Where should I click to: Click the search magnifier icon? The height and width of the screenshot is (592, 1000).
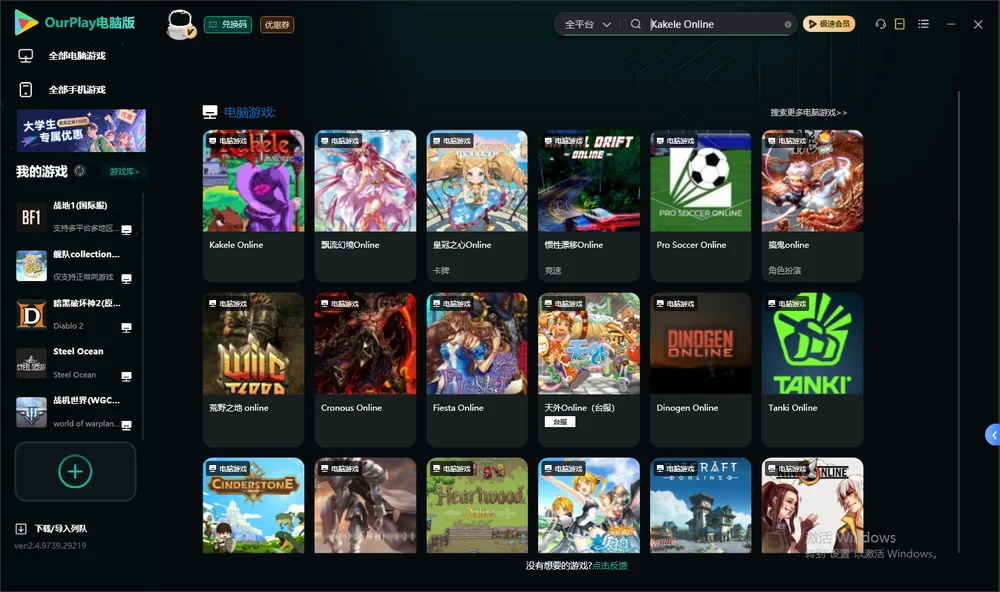[x=636, y=24]
